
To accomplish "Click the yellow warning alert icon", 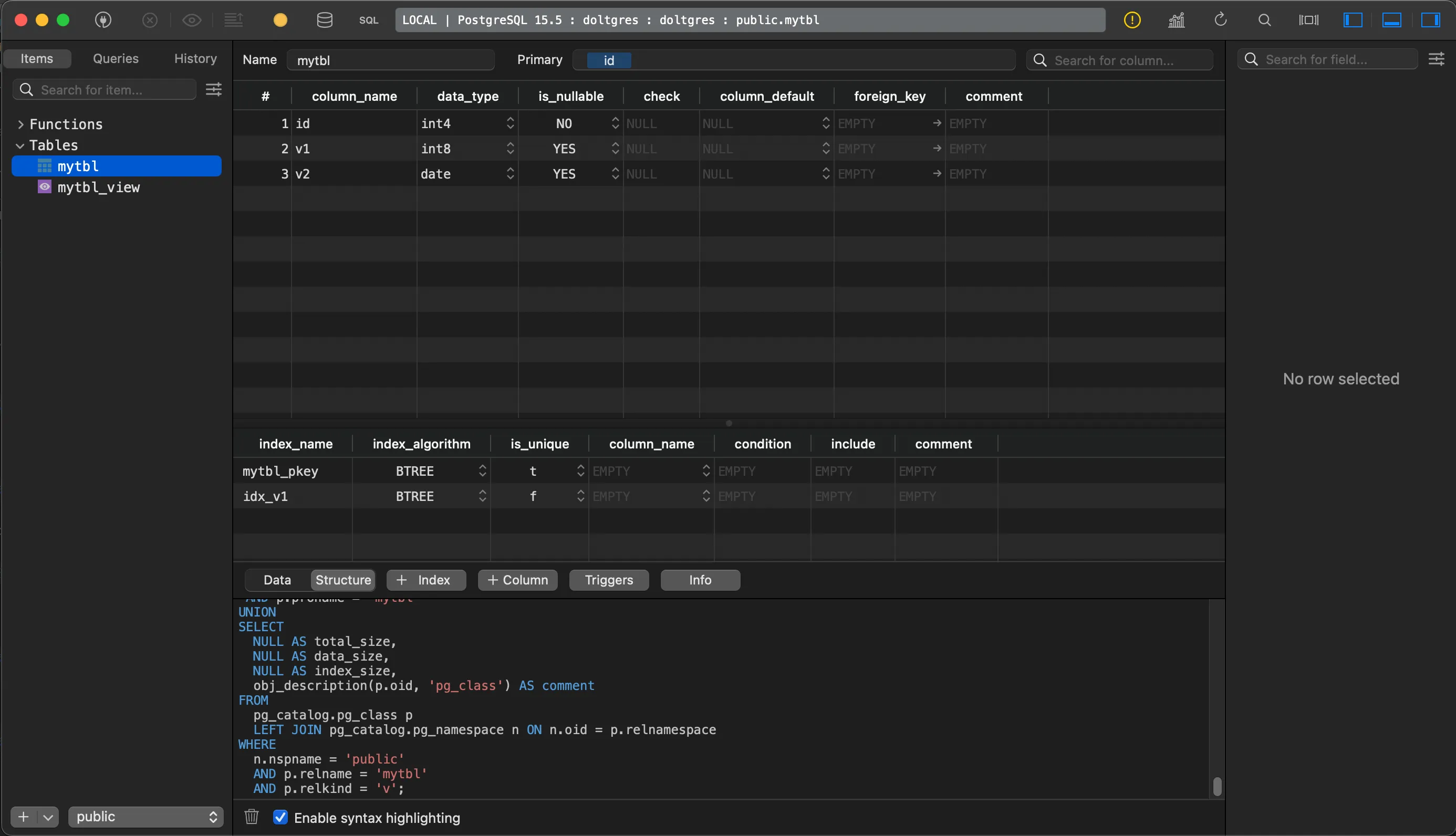I will [1131, 20].
